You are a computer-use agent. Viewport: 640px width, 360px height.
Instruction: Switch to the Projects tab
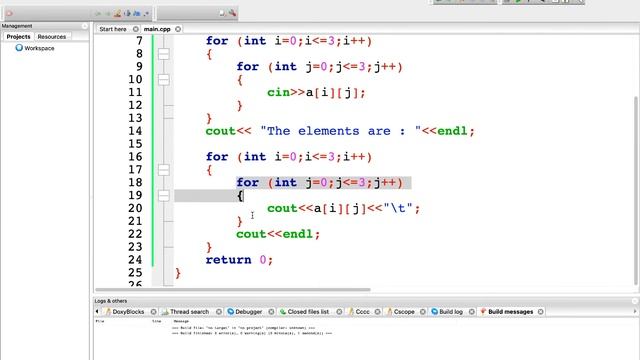pos(18,37)
